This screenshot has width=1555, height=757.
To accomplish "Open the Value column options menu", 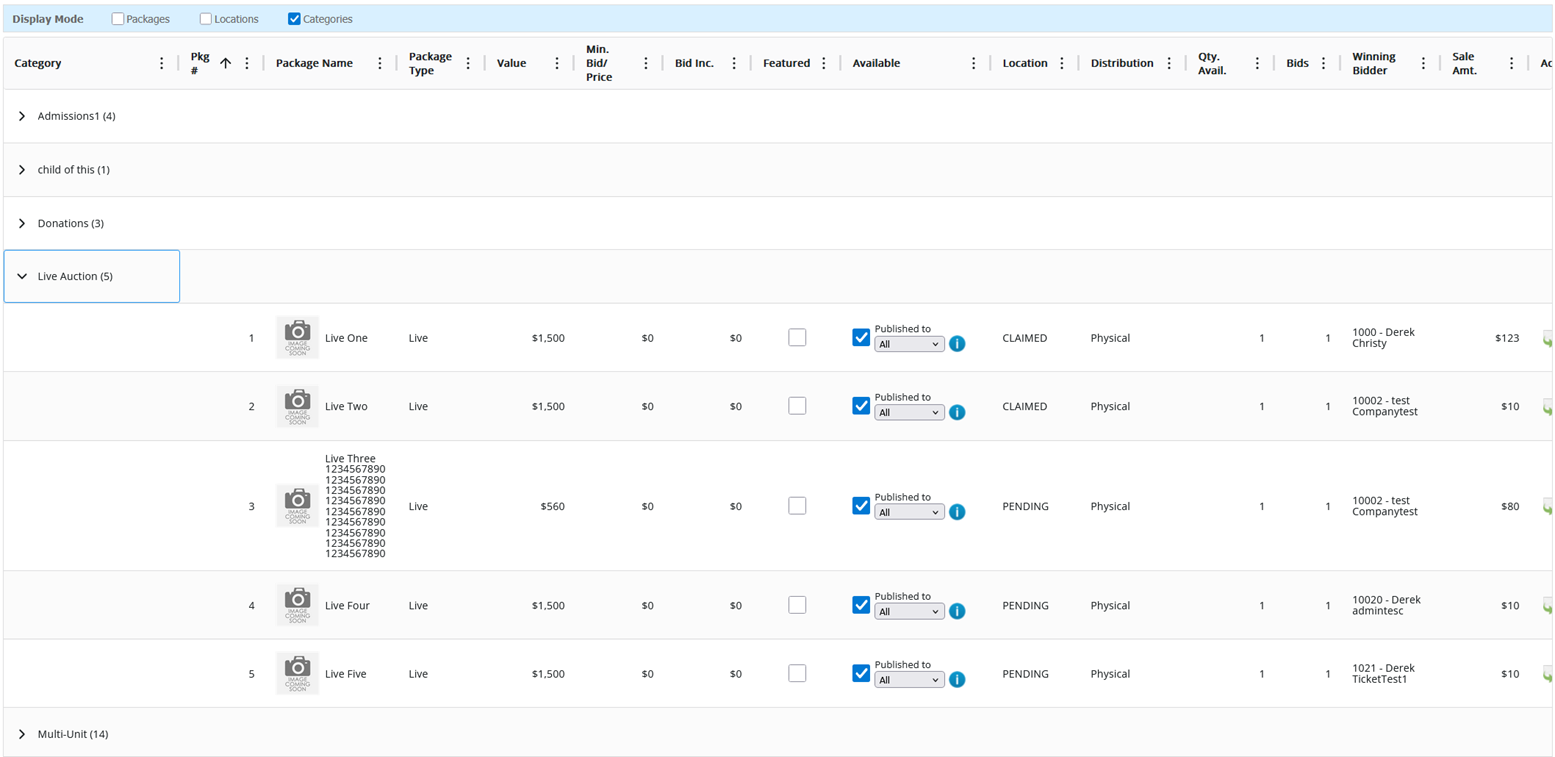I will (x=557, y=63).
